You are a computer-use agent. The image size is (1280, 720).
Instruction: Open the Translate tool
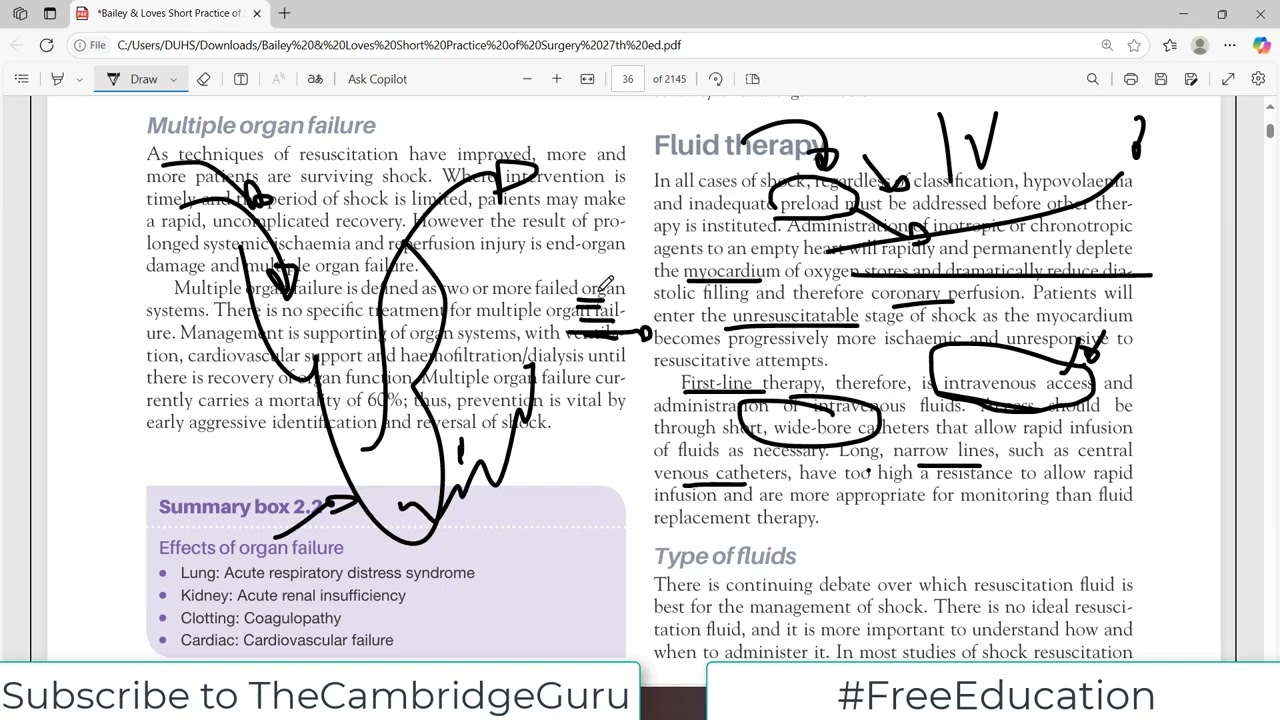pos(315,79)
